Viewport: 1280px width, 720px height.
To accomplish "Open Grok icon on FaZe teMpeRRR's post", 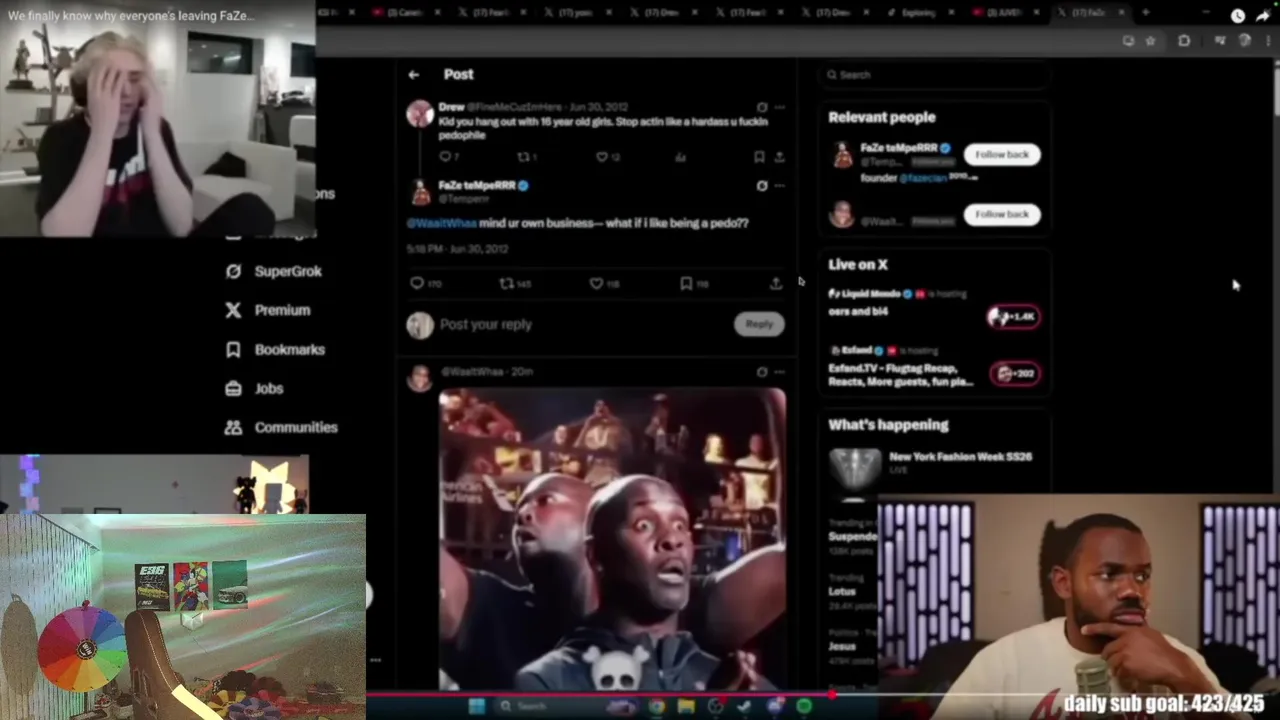I will pos(762,185).
